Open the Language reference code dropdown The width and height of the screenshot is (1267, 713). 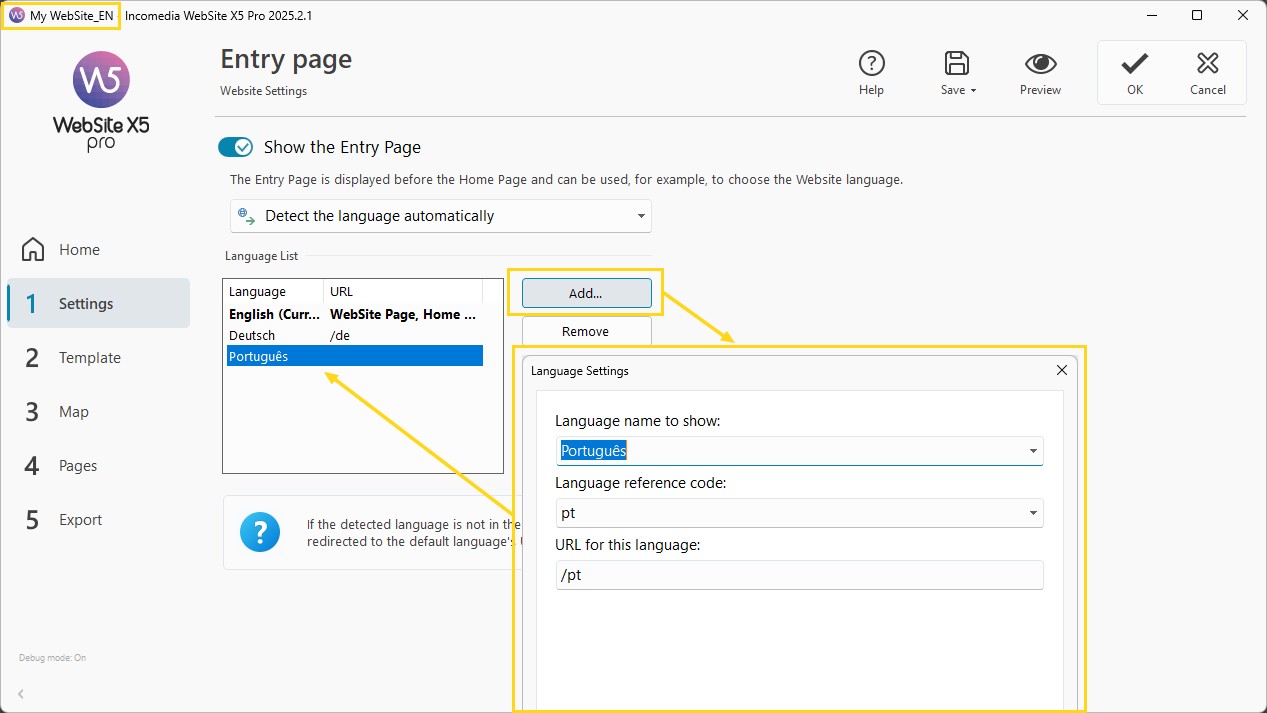(x=799, y=513)
